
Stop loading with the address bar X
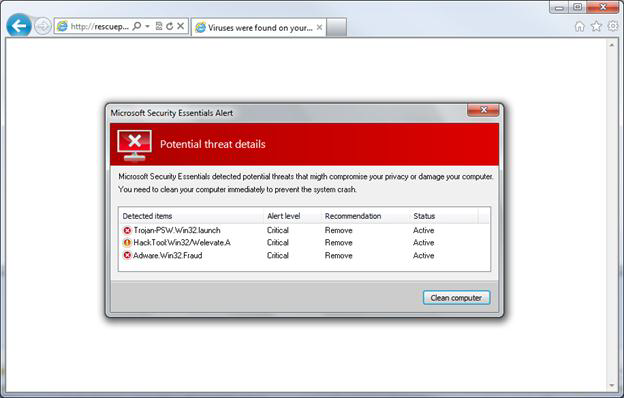[180, 26]
